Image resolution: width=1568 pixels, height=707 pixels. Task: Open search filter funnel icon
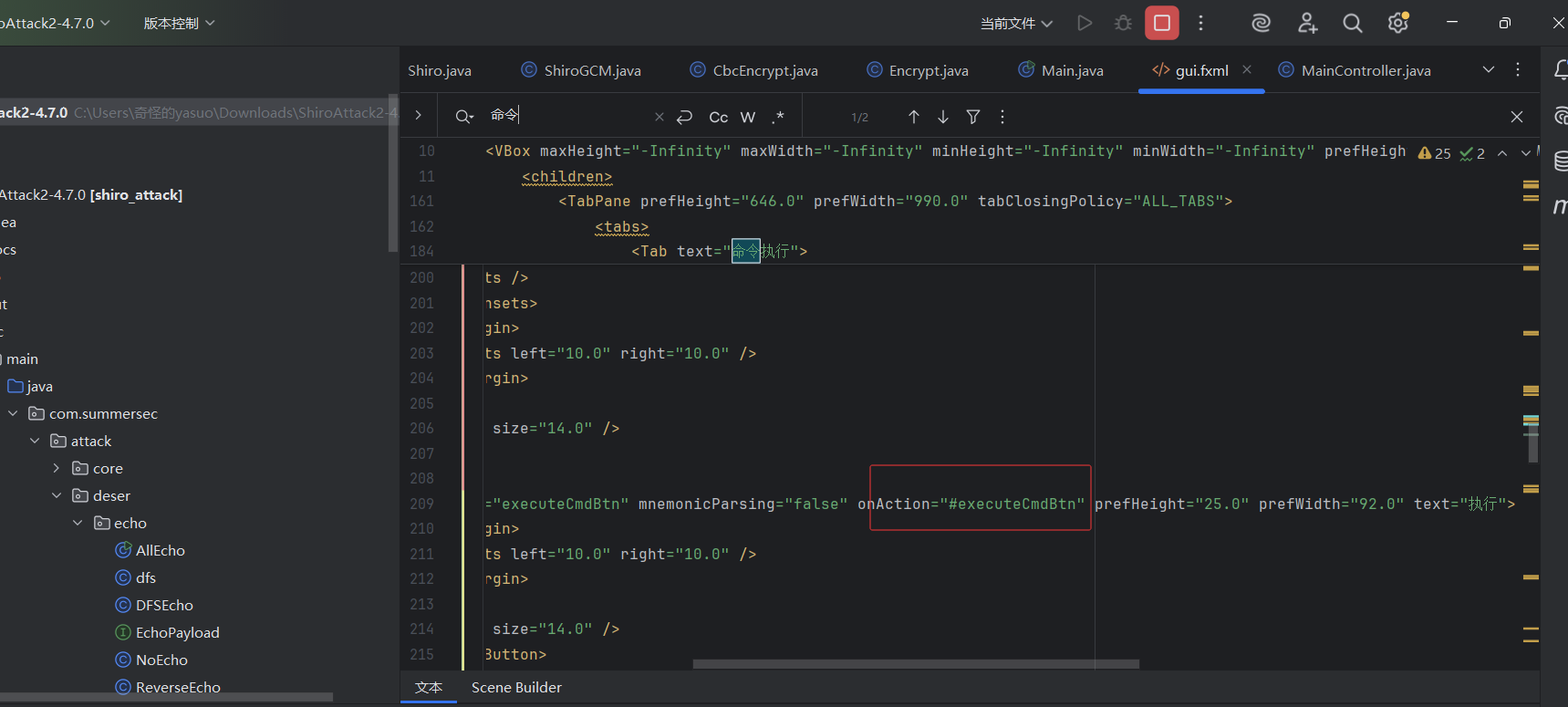(973, 117)
